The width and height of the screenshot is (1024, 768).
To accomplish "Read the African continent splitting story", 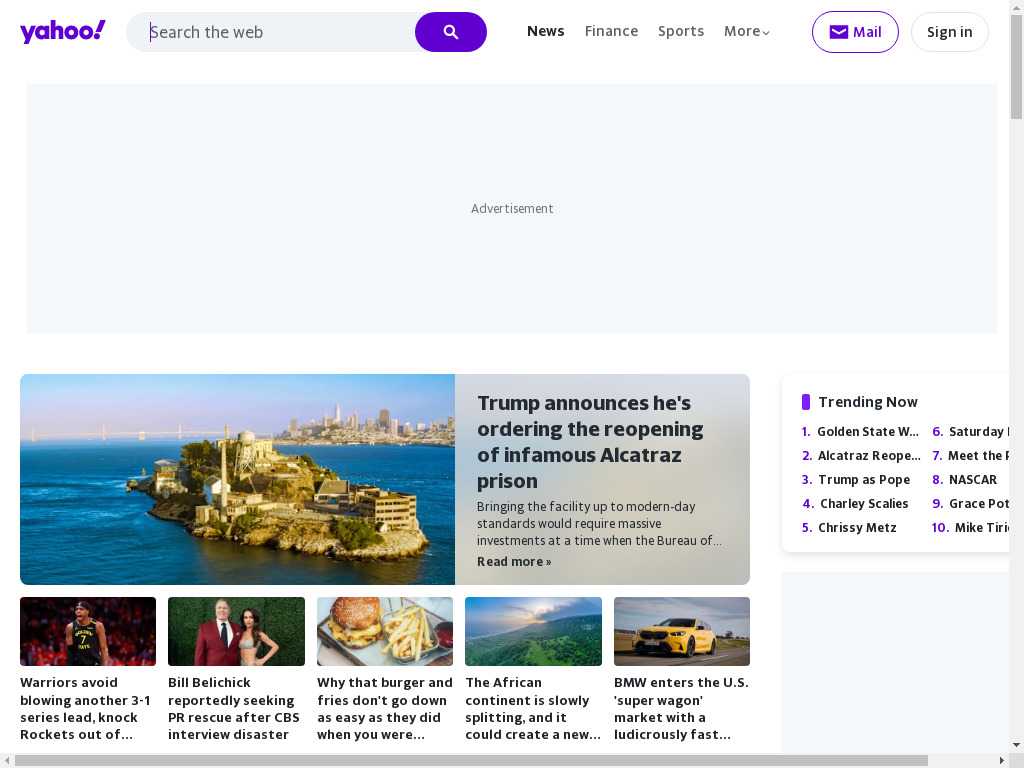I will [x=533, y=709].
